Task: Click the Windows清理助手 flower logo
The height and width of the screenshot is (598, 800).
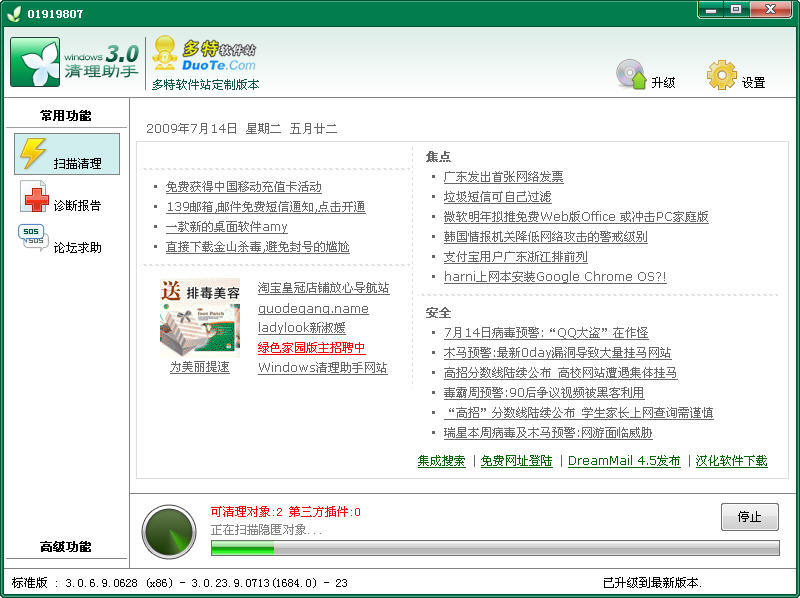Action: tap(35, 62)
